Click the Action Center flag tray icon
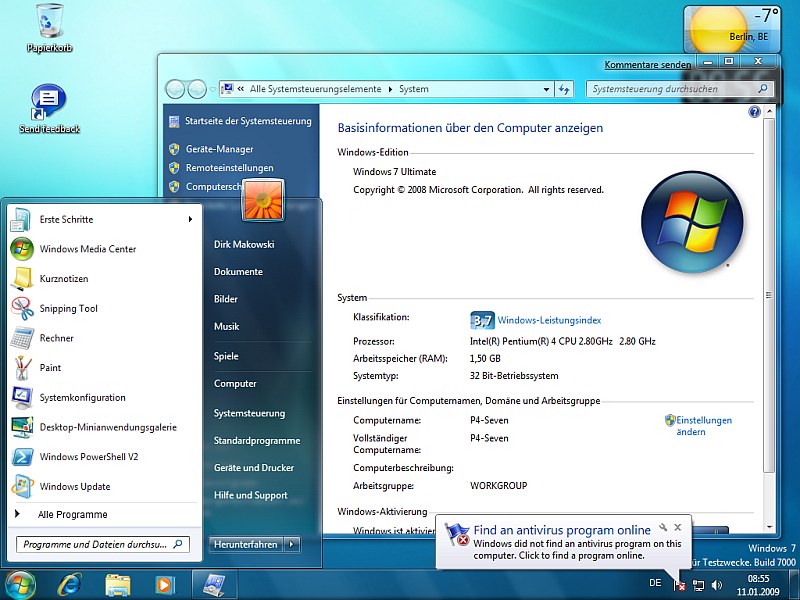 (679, 585)
